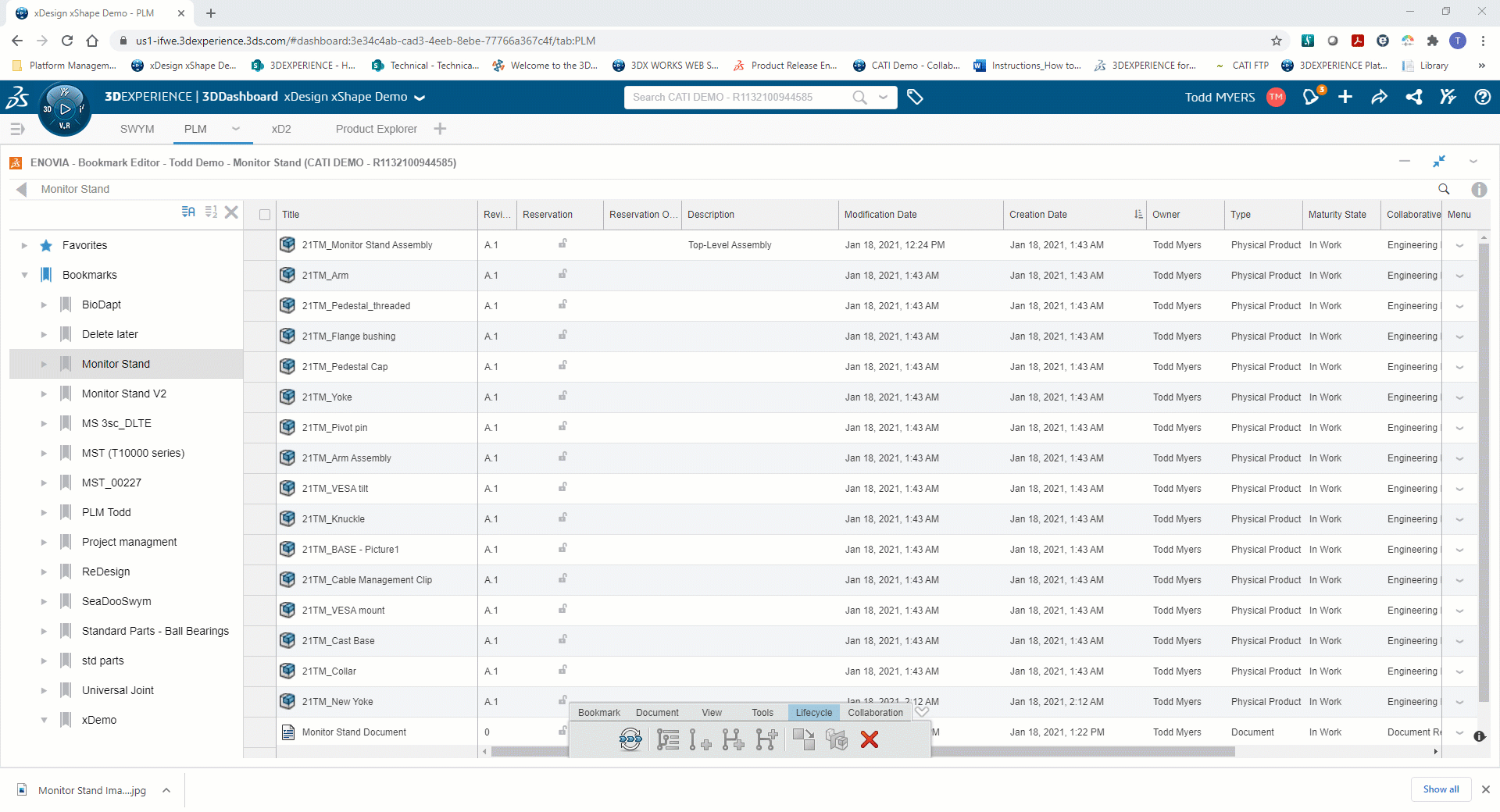The height and width of the screenshot is (812, 1500).
Task: Click sort ascending icon in bookmark tree
Action: [x=188, y=212]
